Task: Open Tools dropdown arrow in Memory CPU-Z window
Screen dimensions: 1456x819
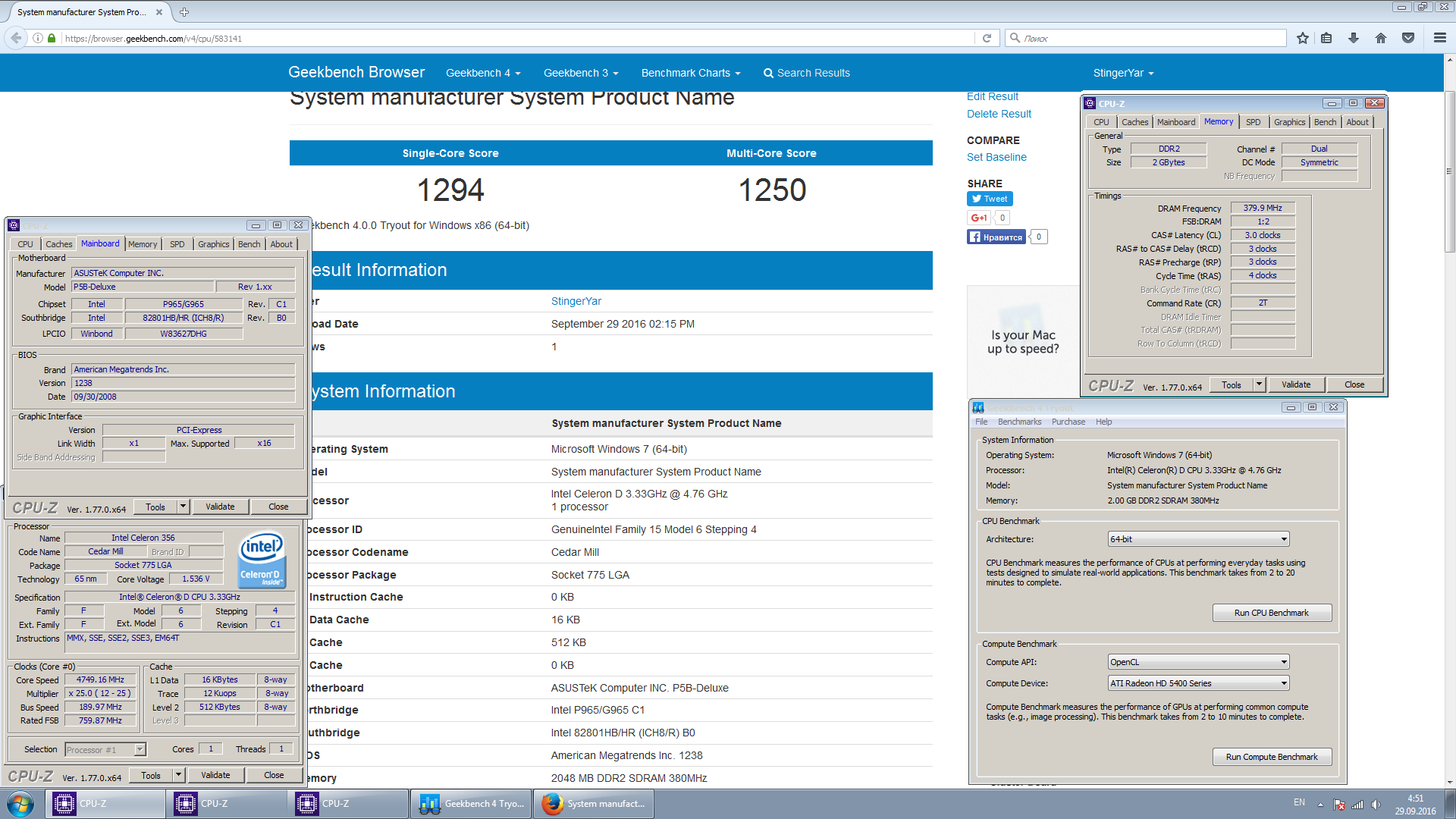Action: [1259, 384]
